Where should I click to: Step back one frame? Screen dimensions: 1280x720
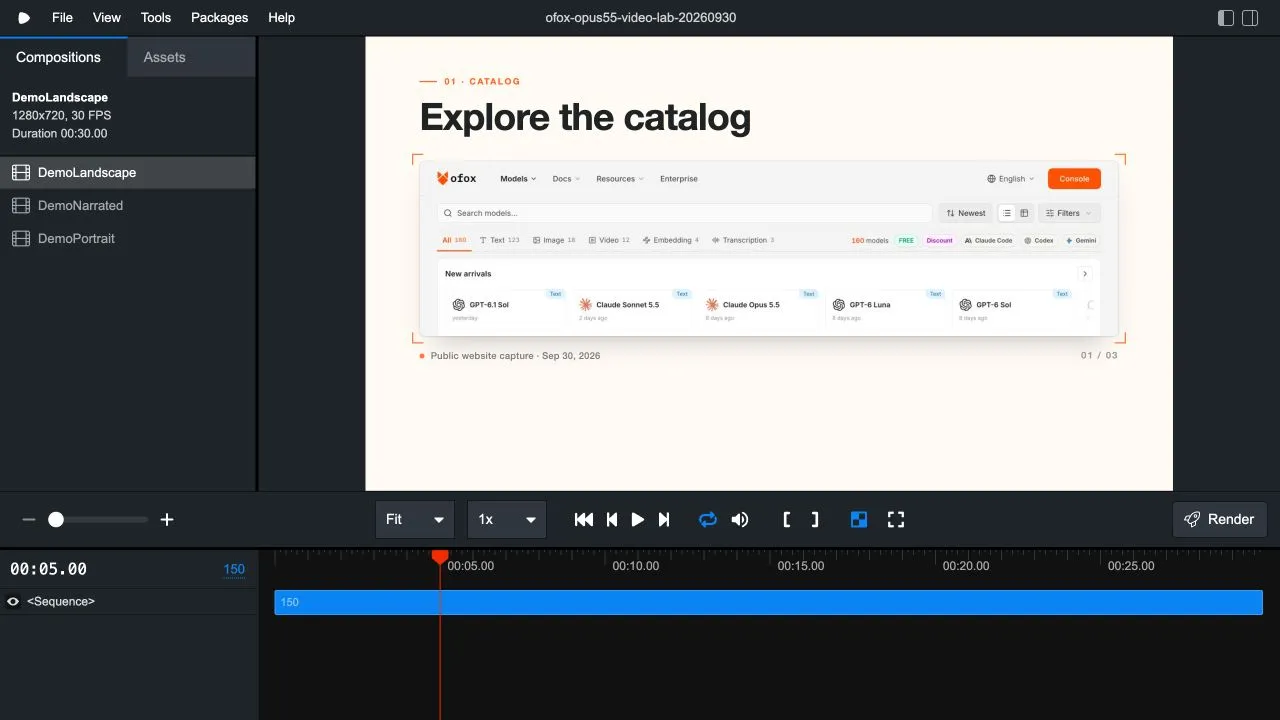pyautogui.click(x=612, y=519)
